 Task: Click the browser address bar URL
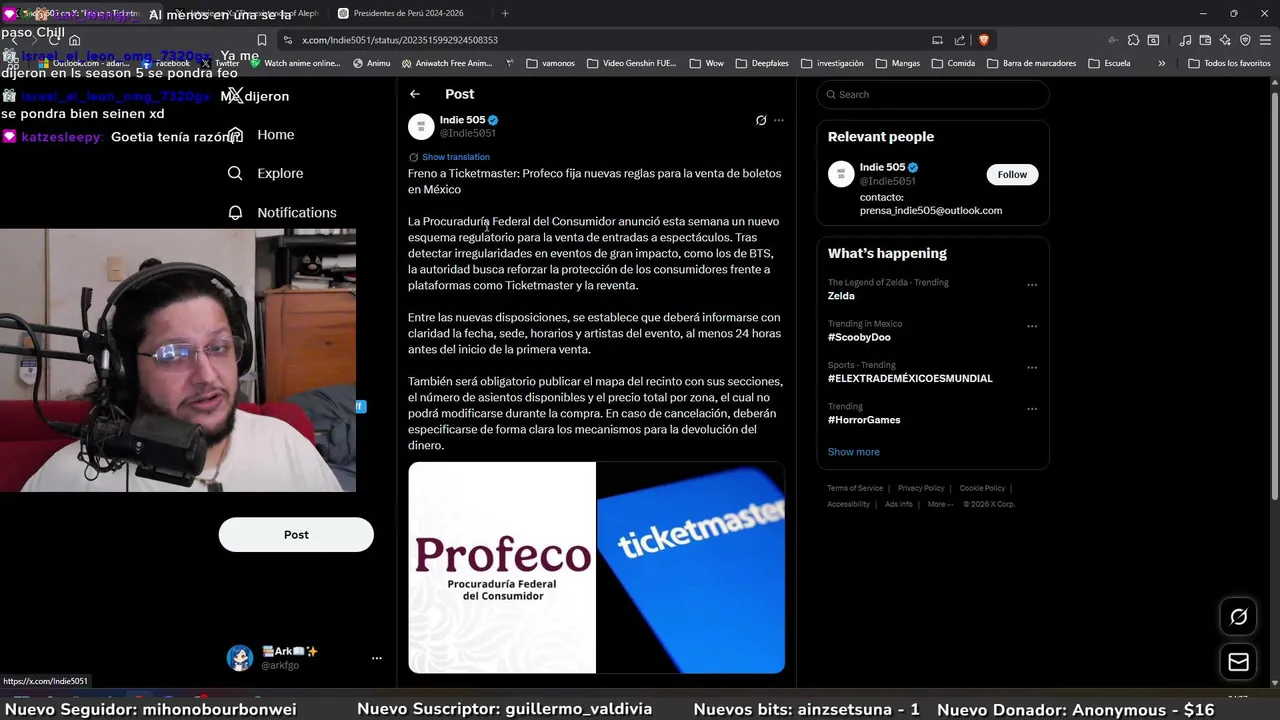(x=400, y=40)
